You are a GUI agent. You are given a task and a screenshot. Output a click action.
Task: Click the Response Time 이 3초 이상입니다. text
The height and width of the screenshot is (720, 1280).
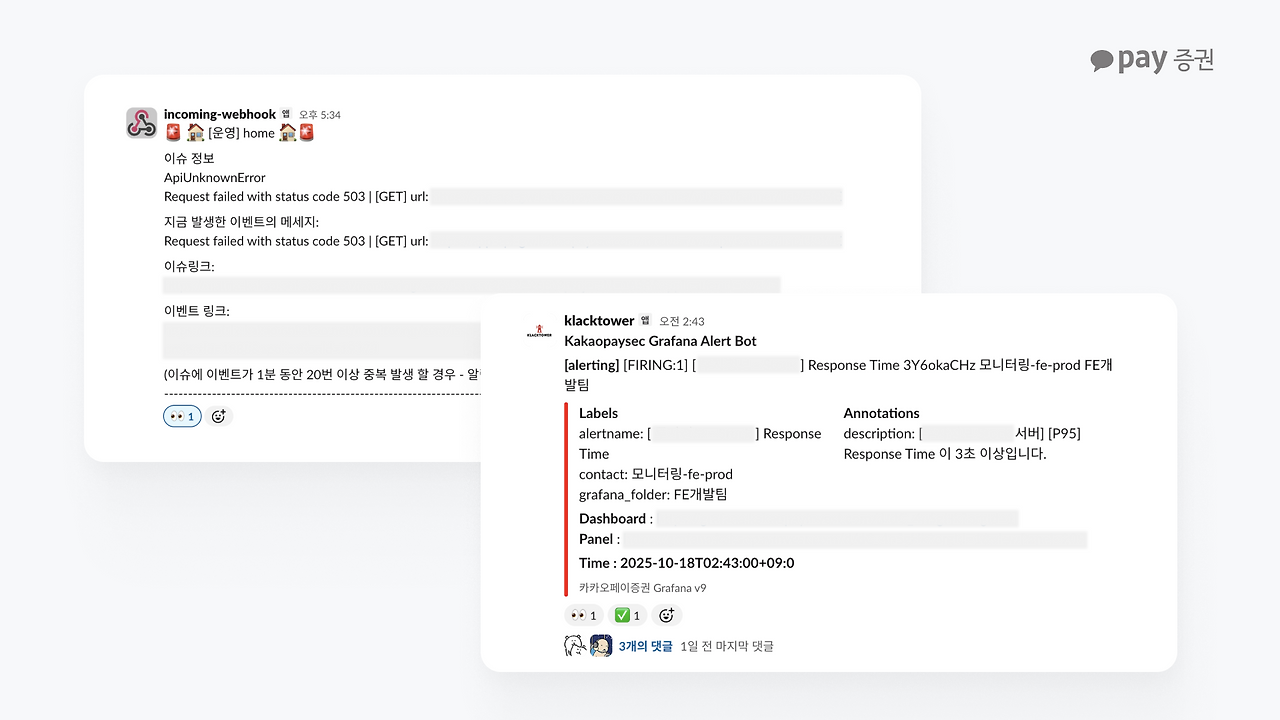(x=945, y=453)
